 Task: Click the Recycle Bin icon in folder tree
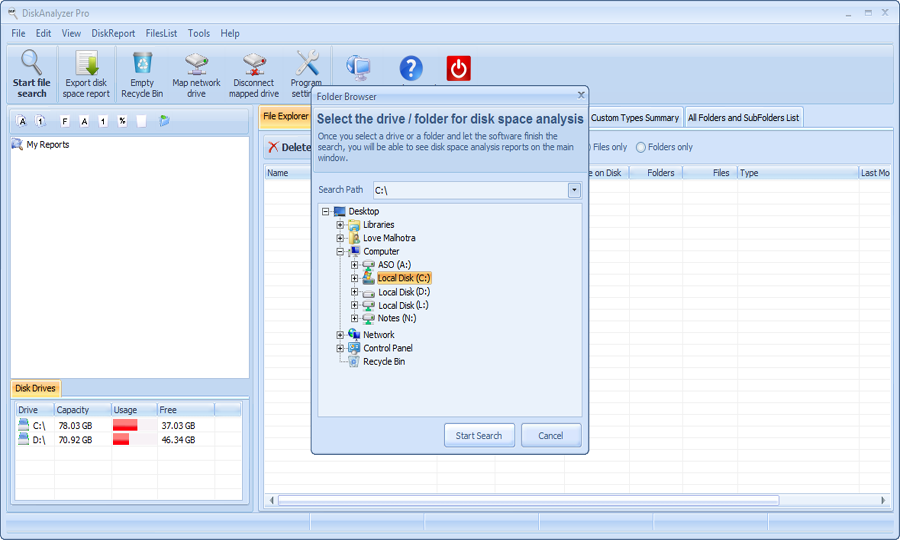point(354,362)
